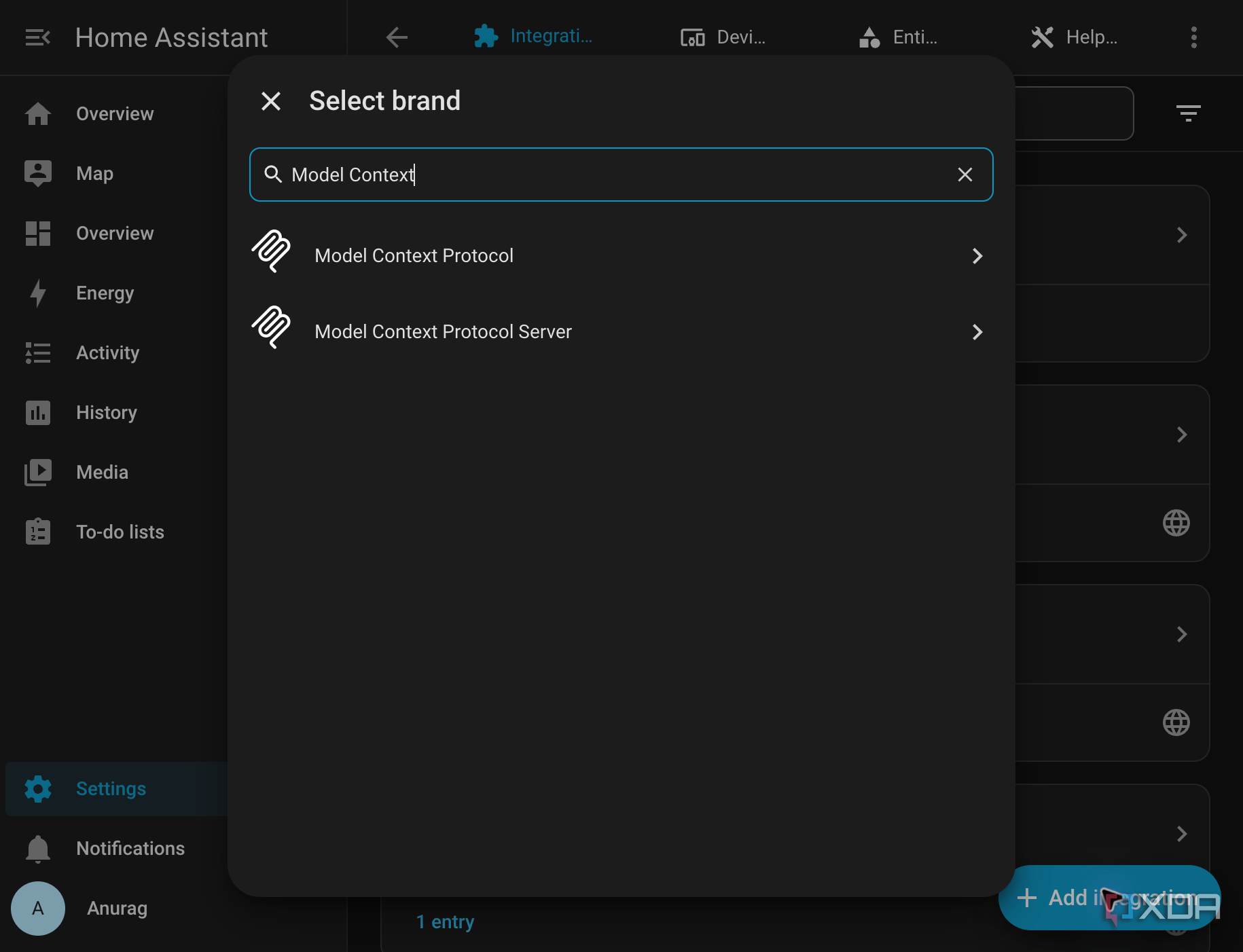Screen dimensions: 1243x952
Task: Collapse the sidebar using the menu icon
Action: point(37,37)
